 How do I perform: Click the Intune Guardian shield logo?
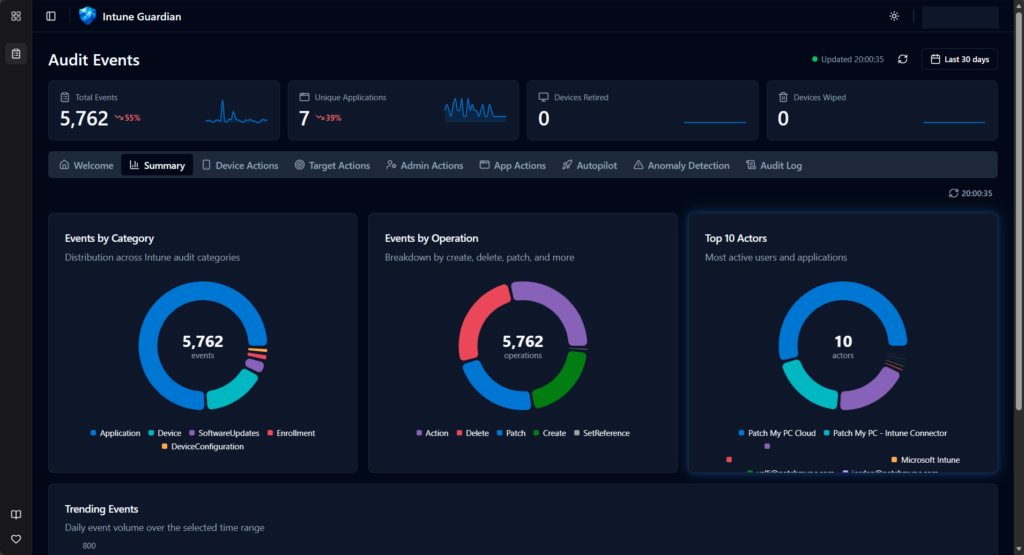pyautogui.click(x=87, y=16)
